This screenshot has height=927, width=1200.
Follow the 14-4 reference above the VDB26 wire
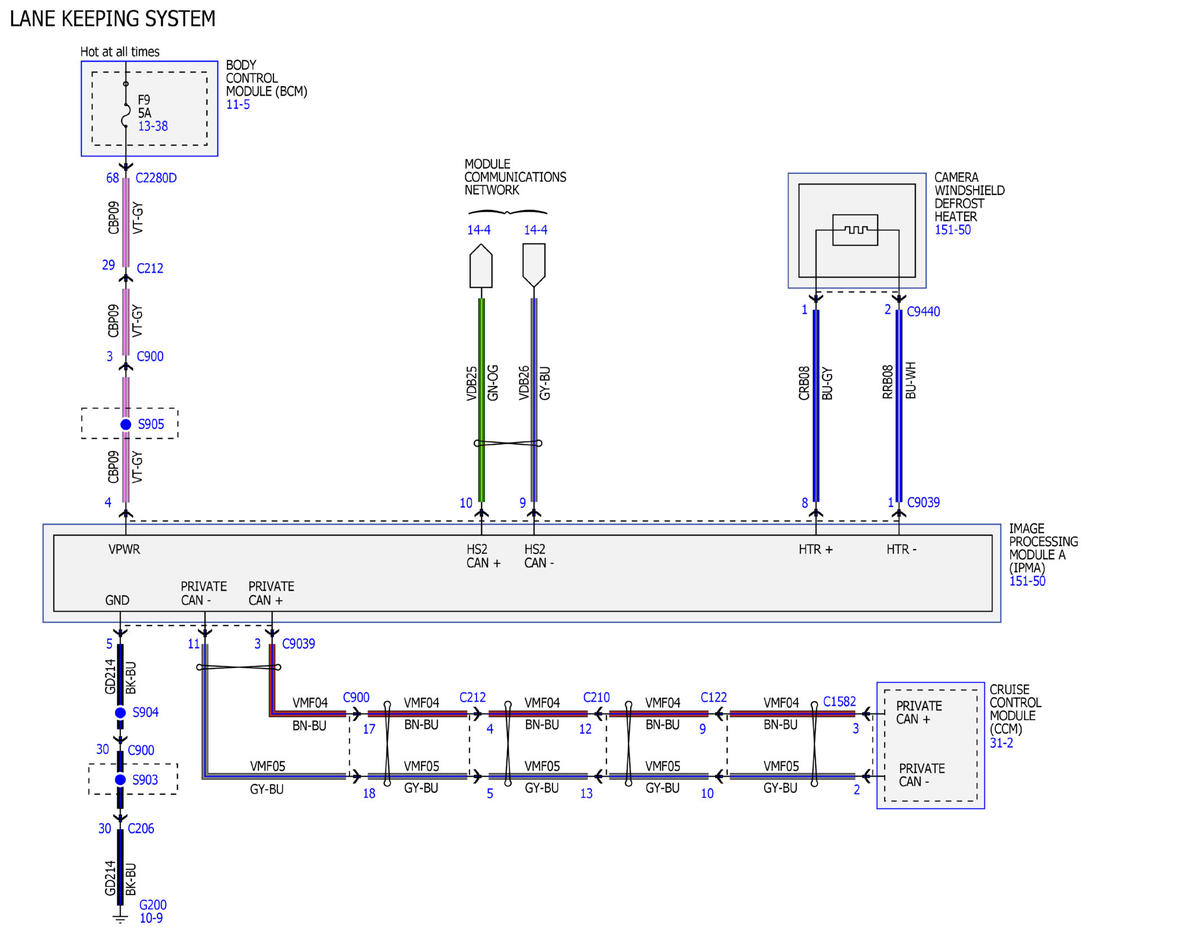coord(536,230)
